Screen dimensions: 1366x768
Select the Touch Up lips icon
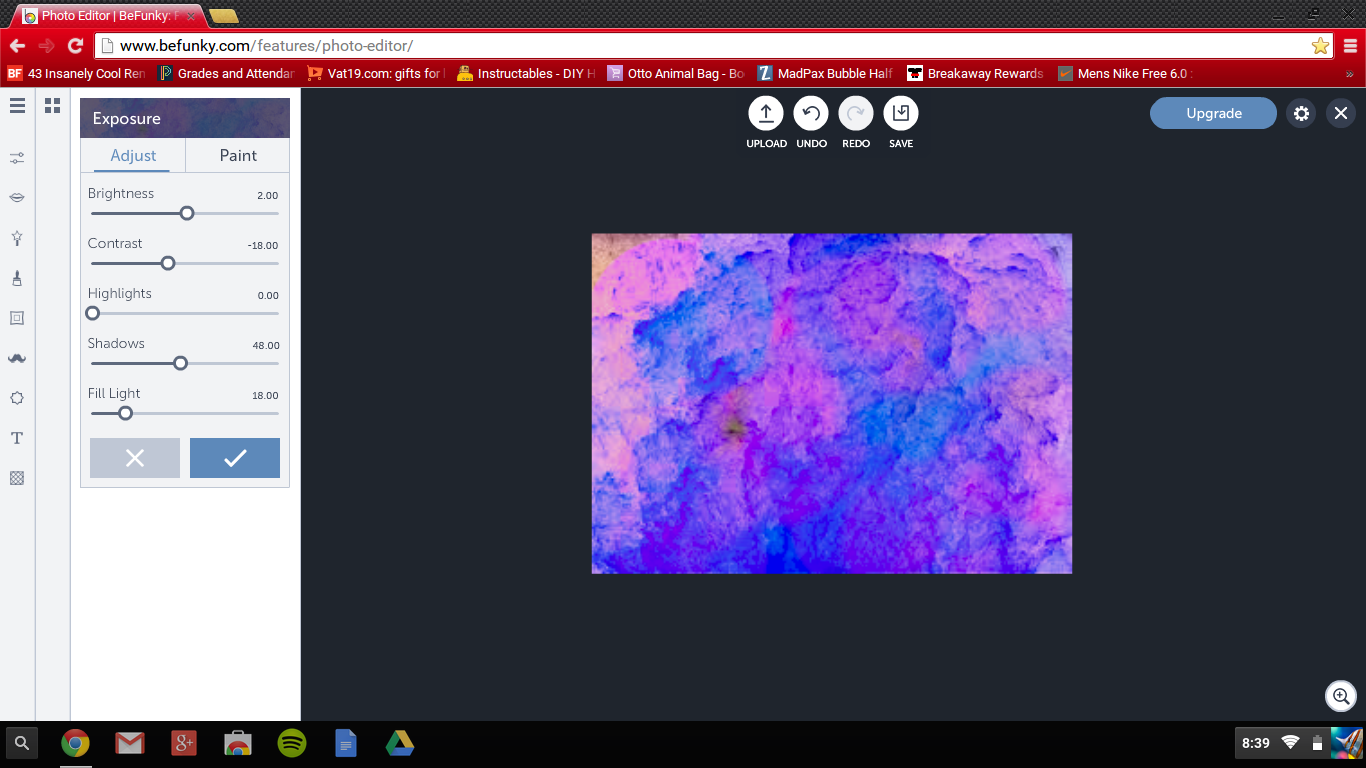tap(17, 198)
